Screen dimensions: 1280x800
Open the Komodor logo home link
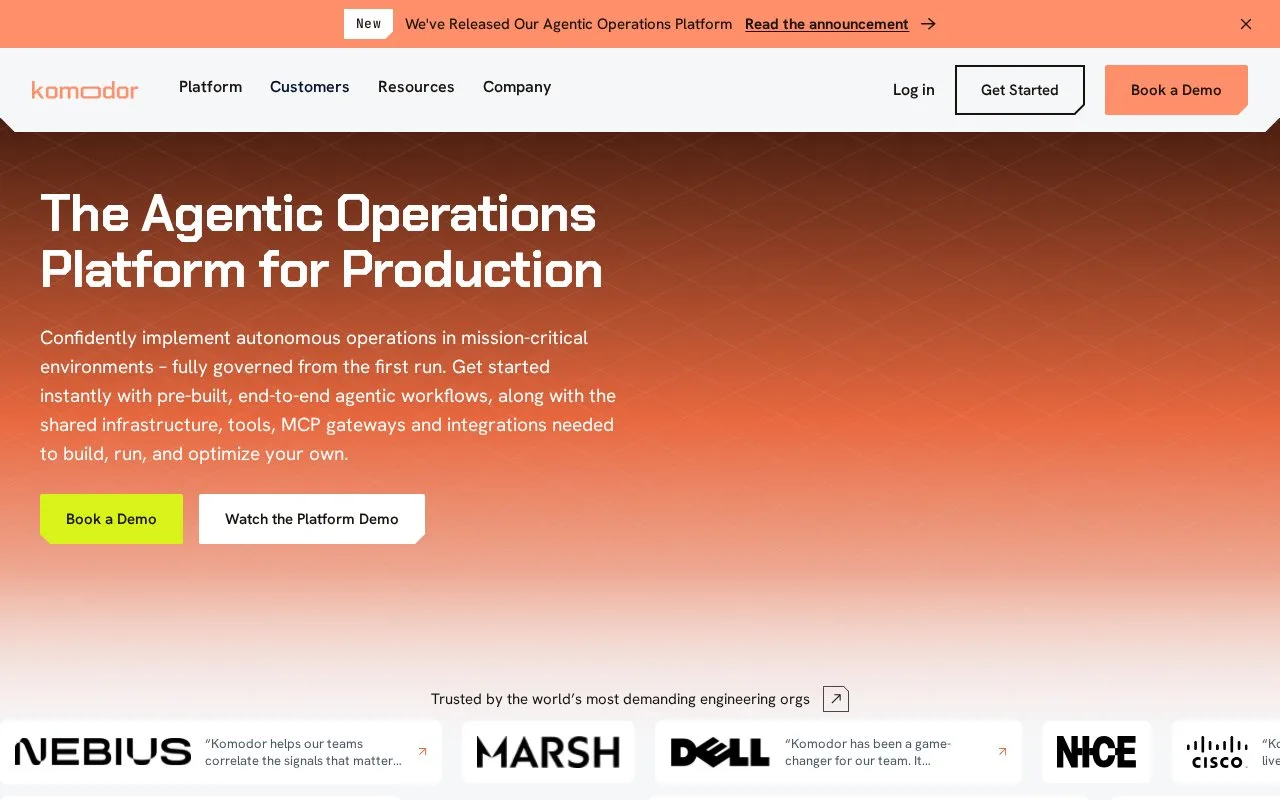pyautogui.click(x=85, y=90)
